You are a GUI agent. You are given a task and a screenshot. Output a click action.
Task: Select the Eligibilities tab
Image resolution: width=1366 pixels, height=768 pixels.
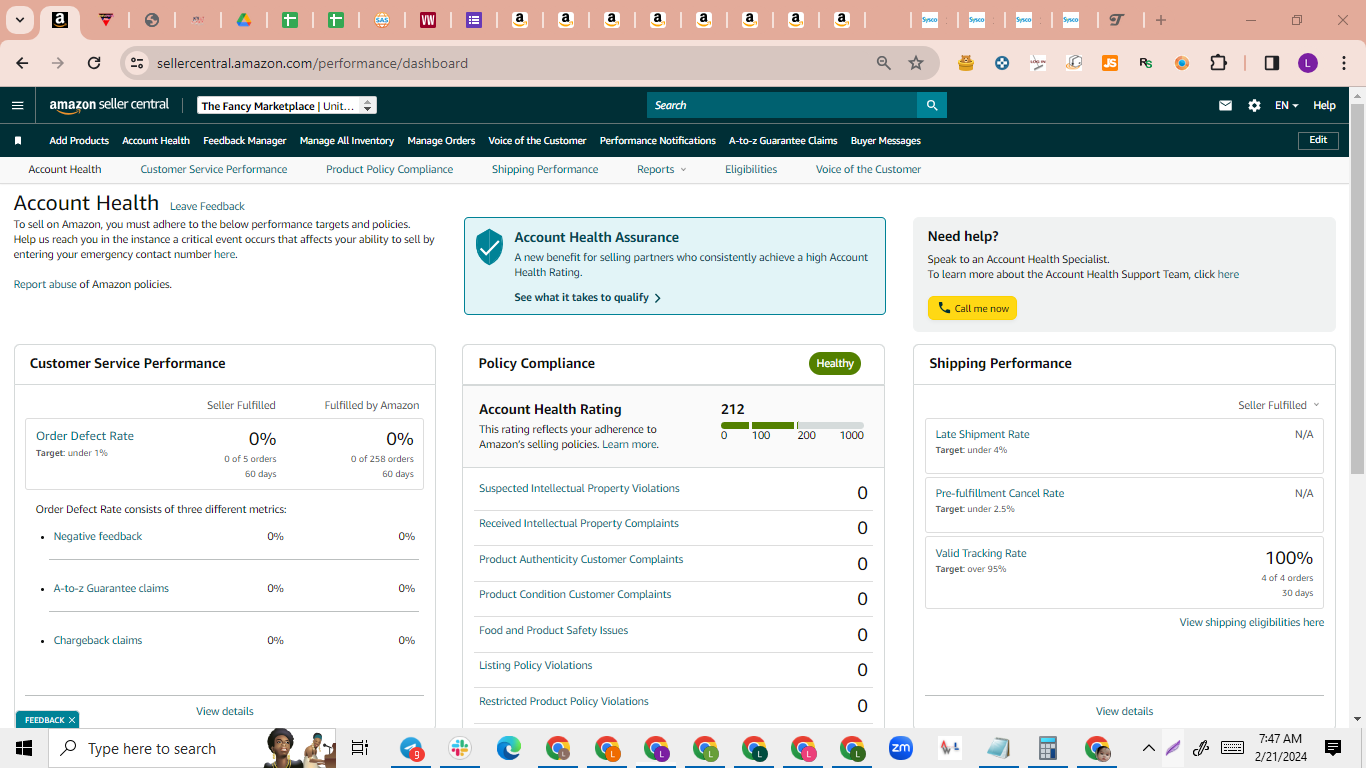click(751, 170)
